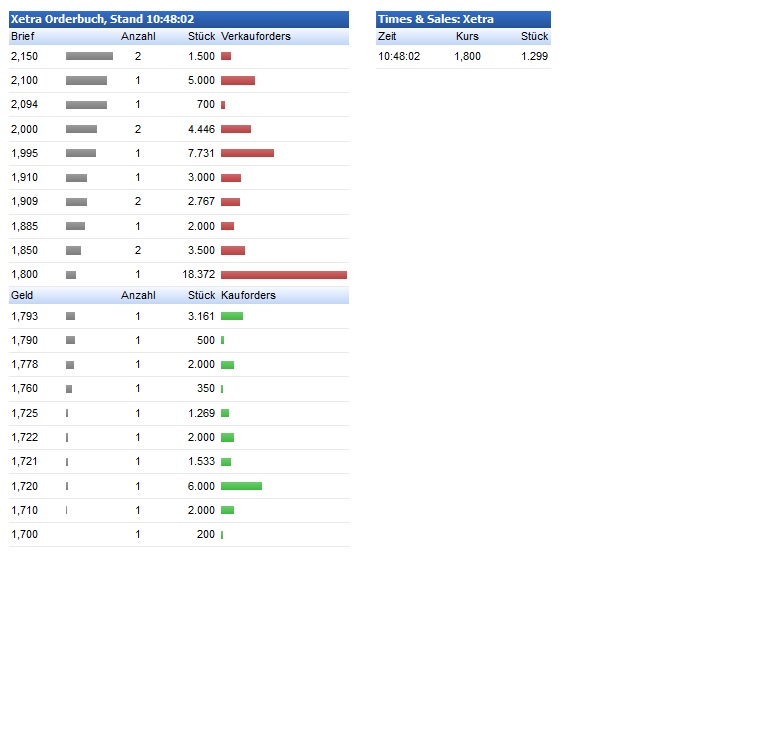Click the gray bar beside price 2,094
The height and width of the screenshot is (734, 768).
click(86, 105)
